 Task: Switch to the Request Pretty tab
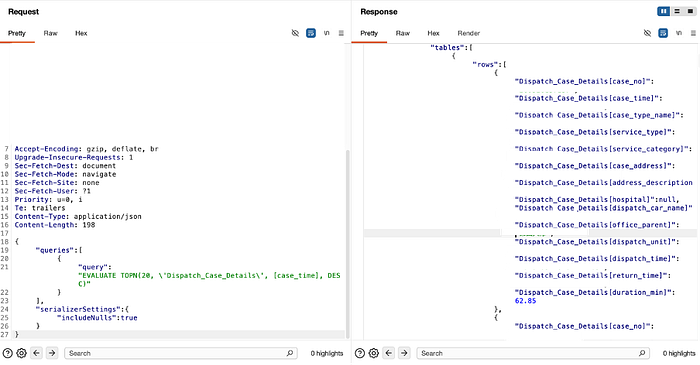click(x=17, y=33)
